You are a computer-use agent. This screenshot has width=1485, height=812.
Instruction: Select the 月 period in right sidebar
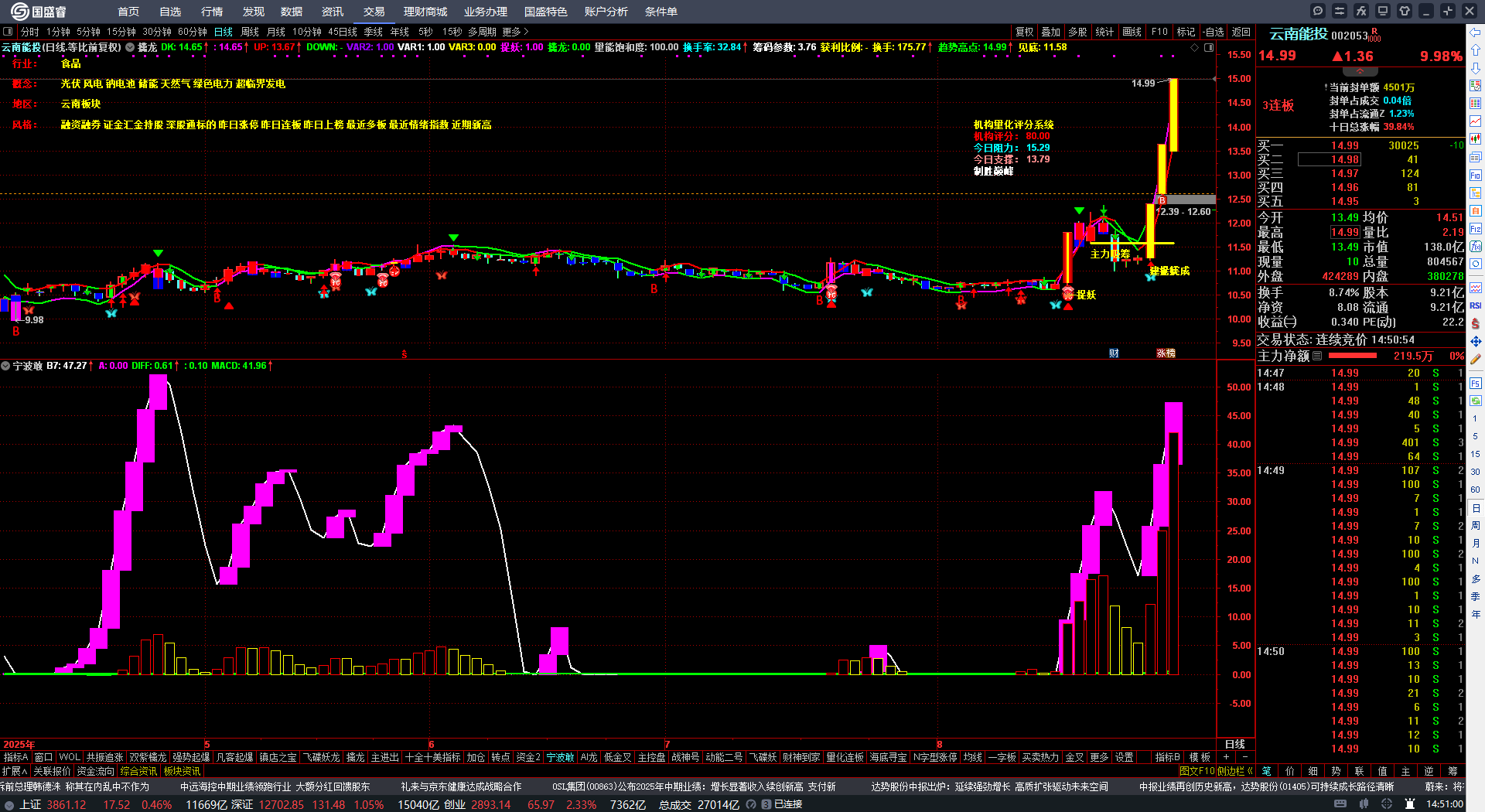1476,544
